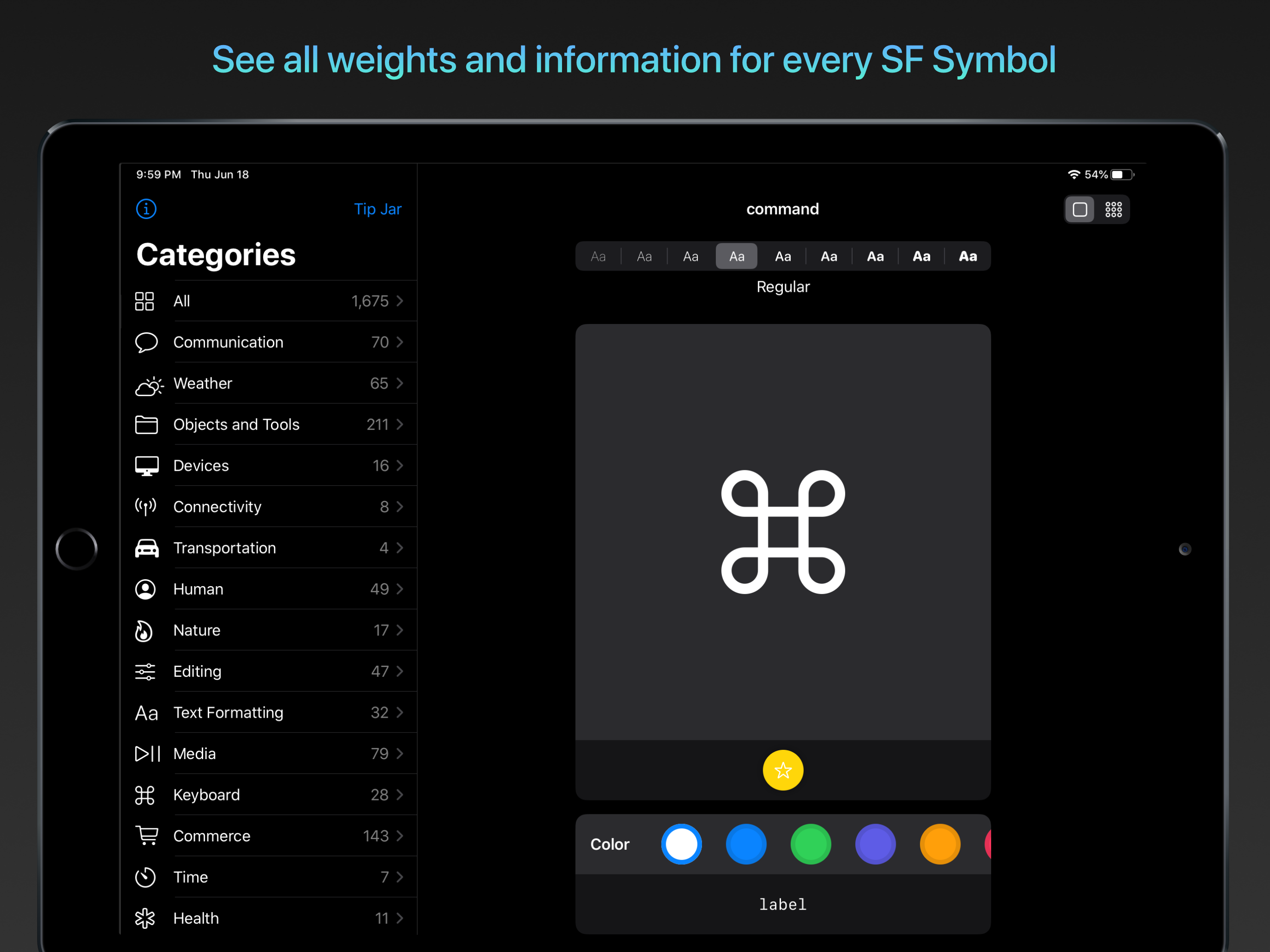Expand the Objects and Tools chevron
This screenshot has width=1270, height=952.
point(400,425)
